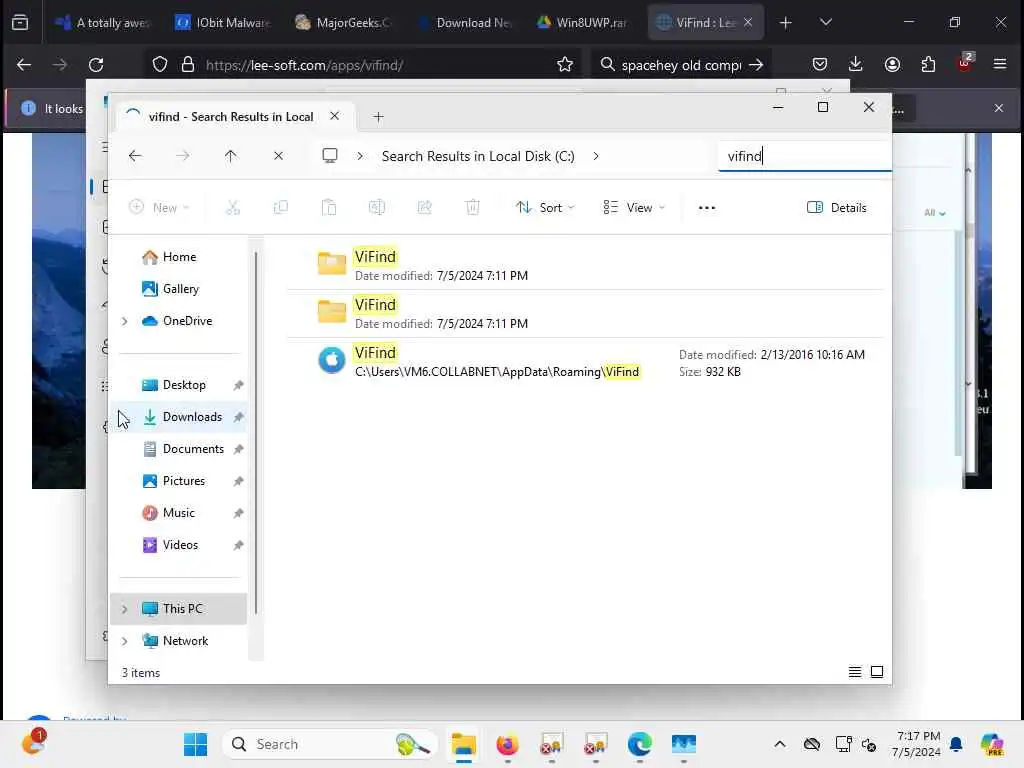Click the Rename icon in Explorer toolbar

(377, 208)
